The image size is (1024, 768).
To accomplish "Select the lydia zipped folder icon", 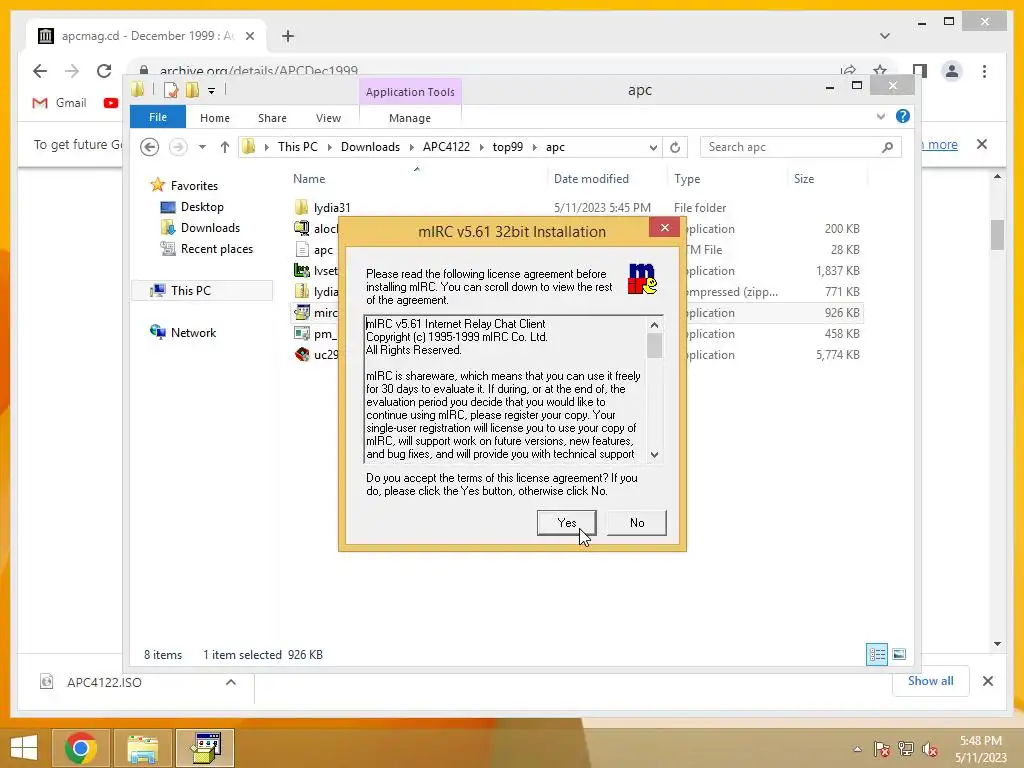I will point(302,291).
